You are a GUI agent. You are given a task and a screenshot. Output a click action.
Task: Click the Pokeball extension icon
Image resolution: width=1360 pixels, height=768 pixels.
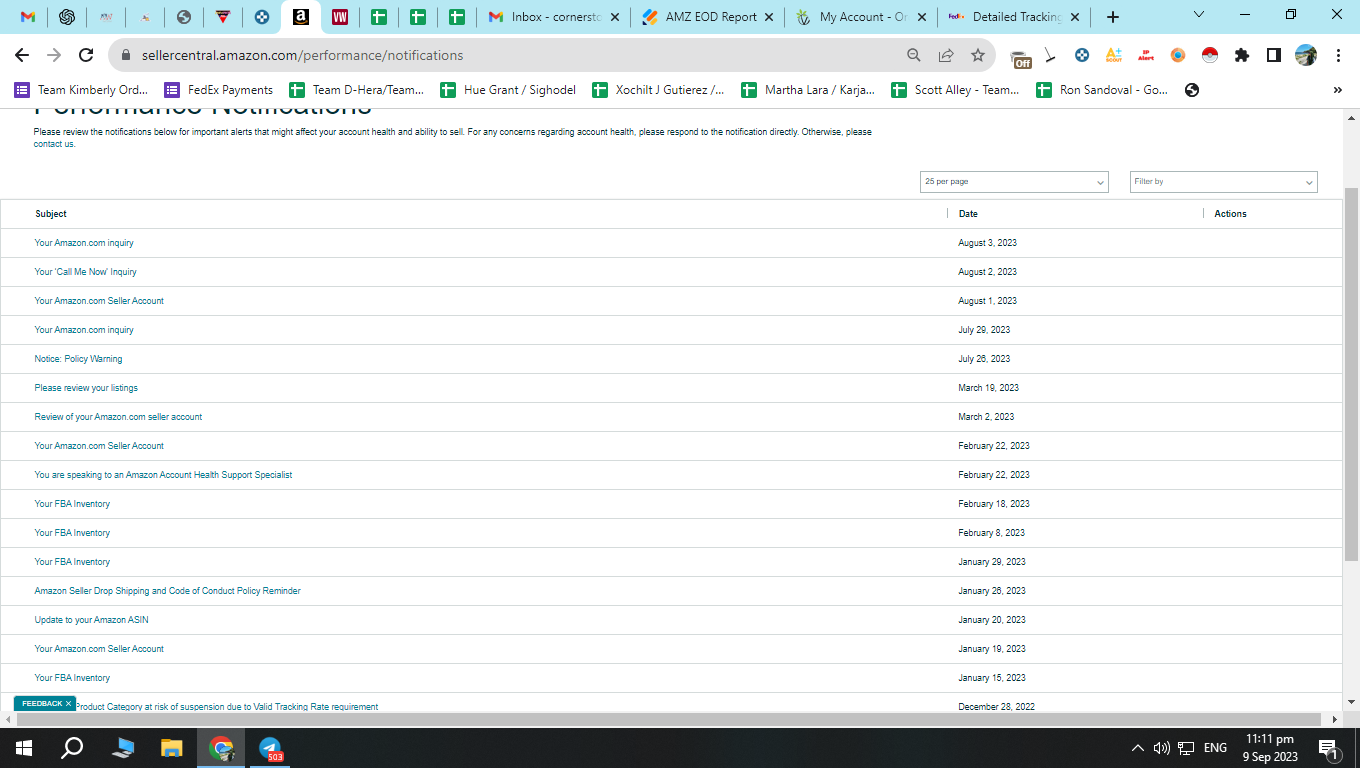click(x=1210, y=55)
